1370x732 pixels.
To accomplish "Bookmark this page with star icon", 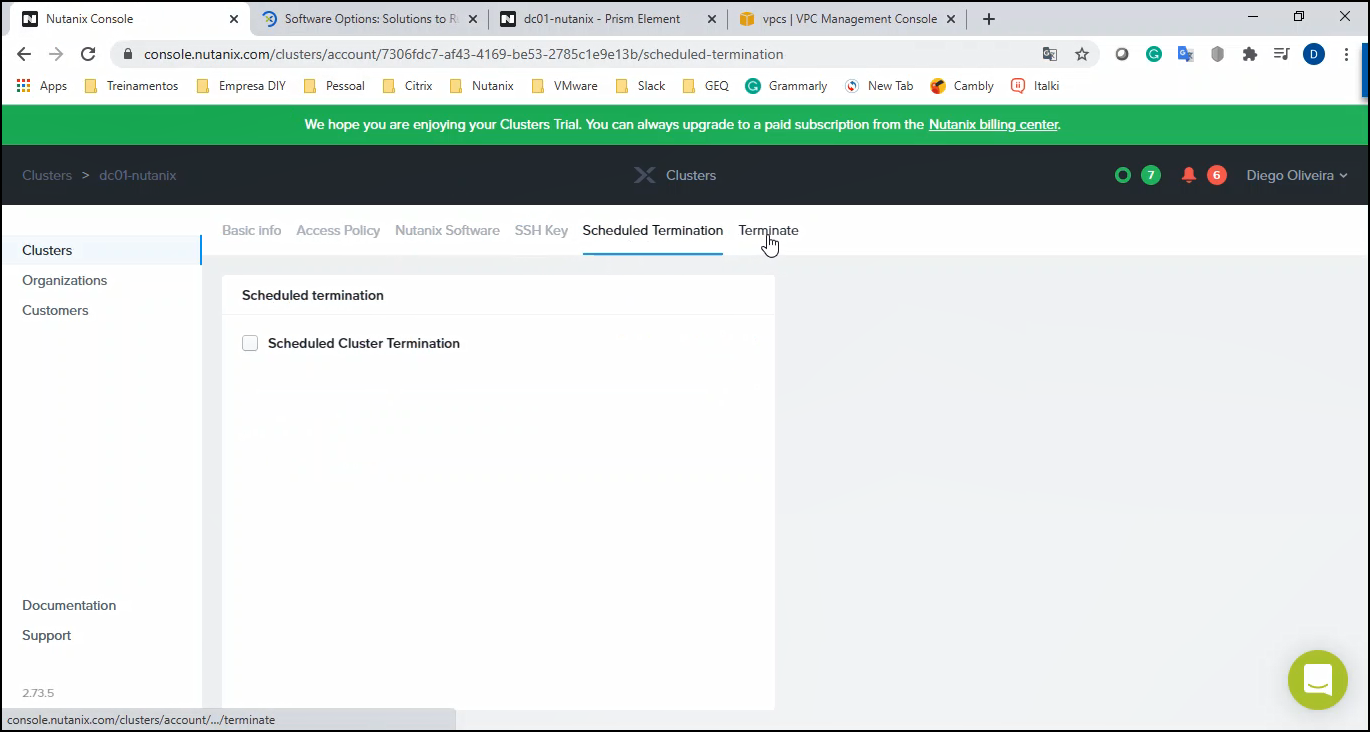I will coord(1081,54).
